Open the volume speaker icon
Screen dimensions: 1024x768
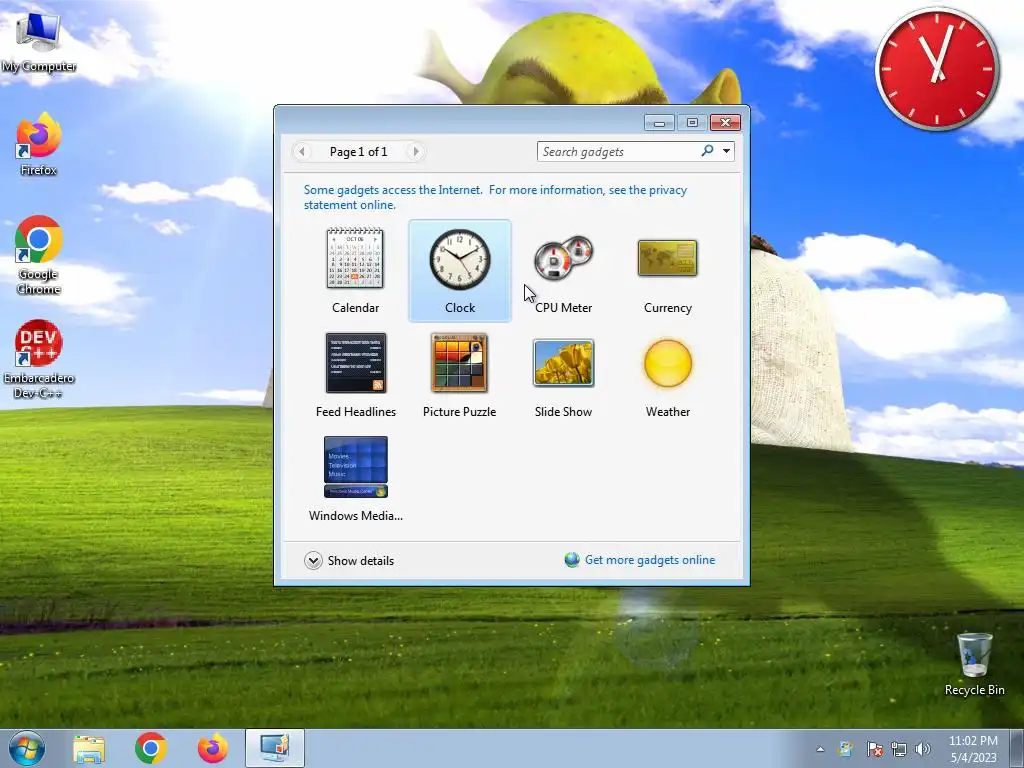pyautogui.click(x=923, y=749)
